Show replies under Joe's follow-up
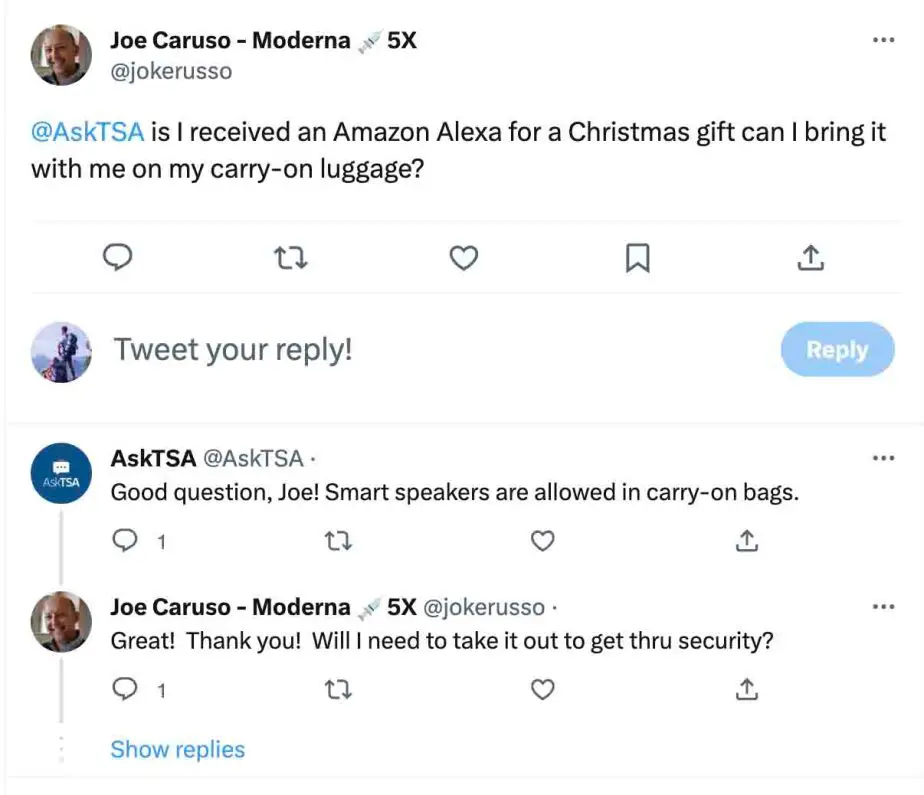The image size is (924, 795). pyautogui.click(x=177, y=749)
